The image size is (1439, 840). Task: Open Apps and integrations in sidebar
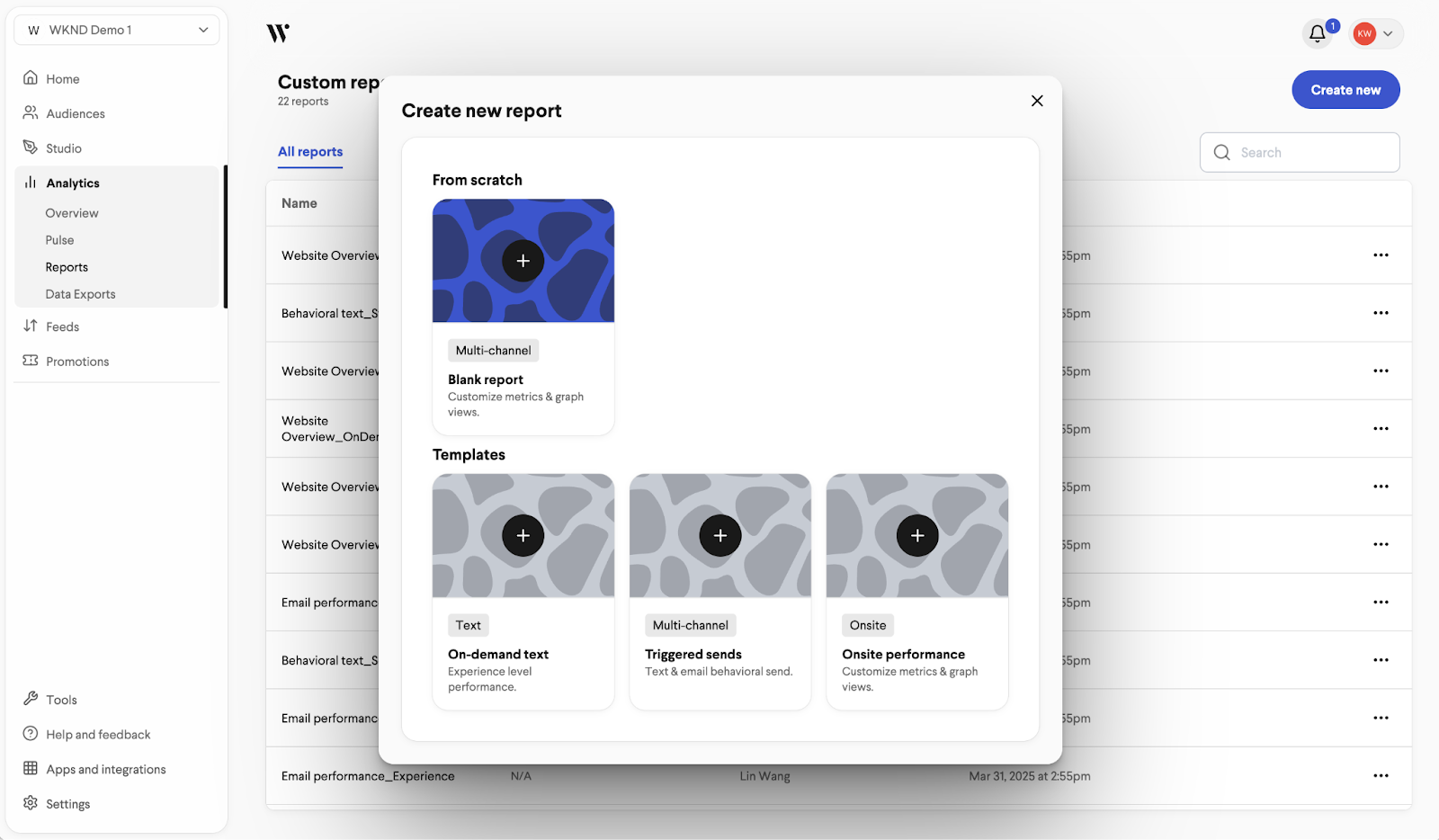[105, 769]
